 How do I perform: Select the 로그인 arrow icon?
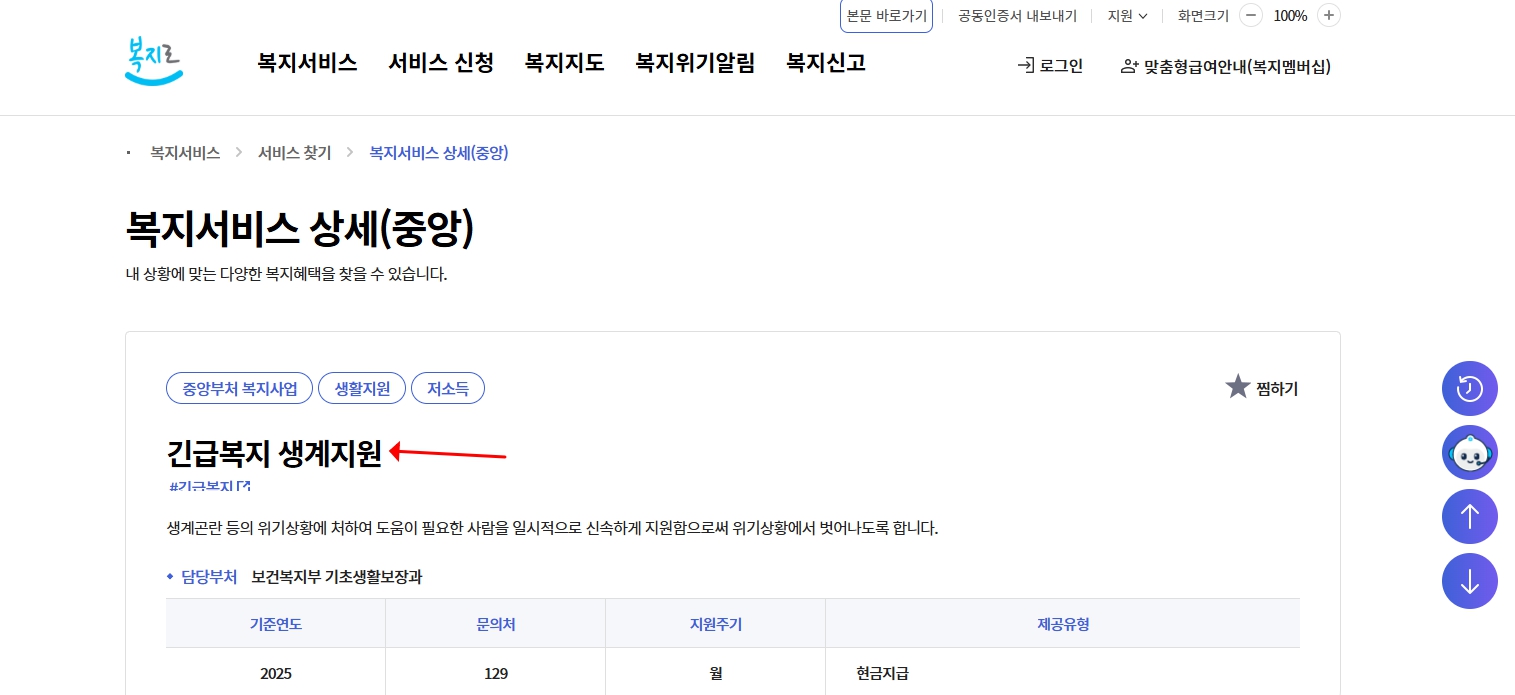1024,66
